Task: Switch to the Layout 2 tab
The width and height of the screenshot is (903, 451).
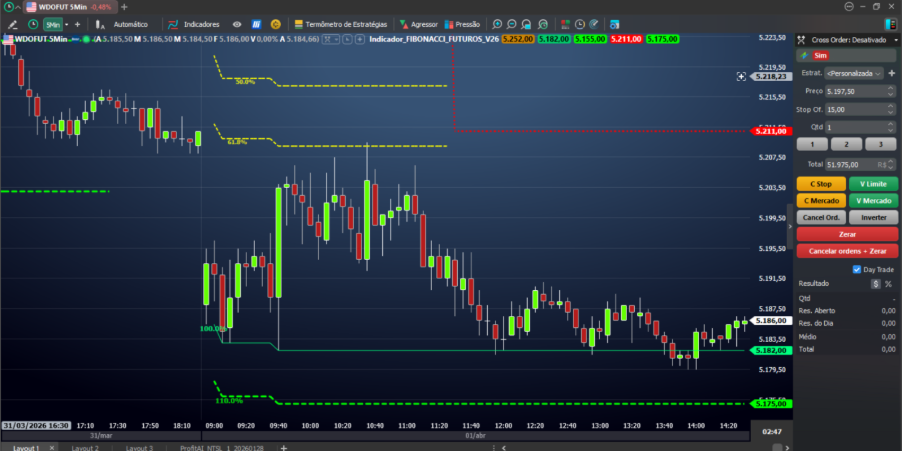Action: pyautogui.click(x=85, y=448)
